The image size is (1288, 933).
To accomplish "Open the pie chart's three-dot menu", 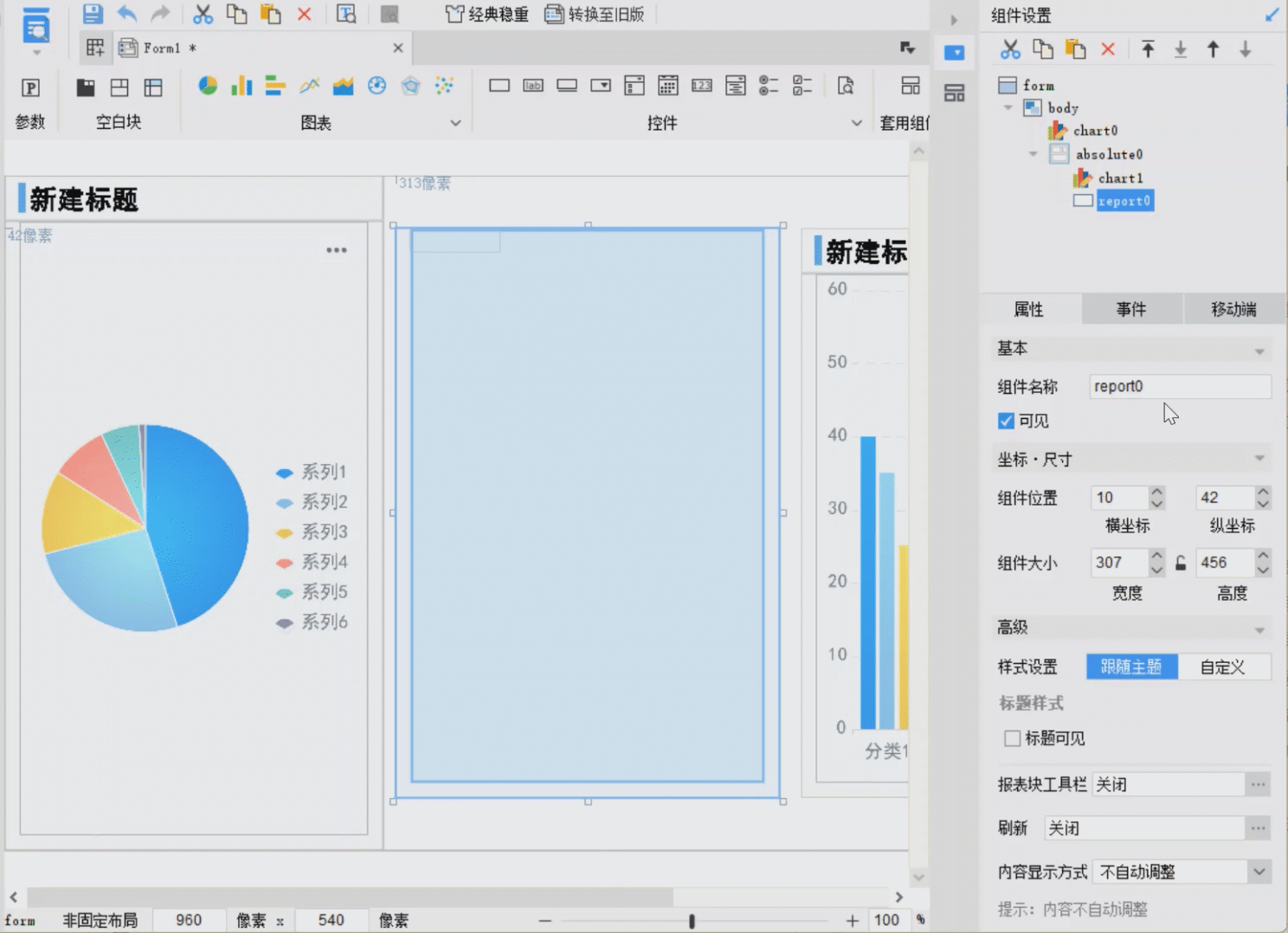I will coord(337,250).
